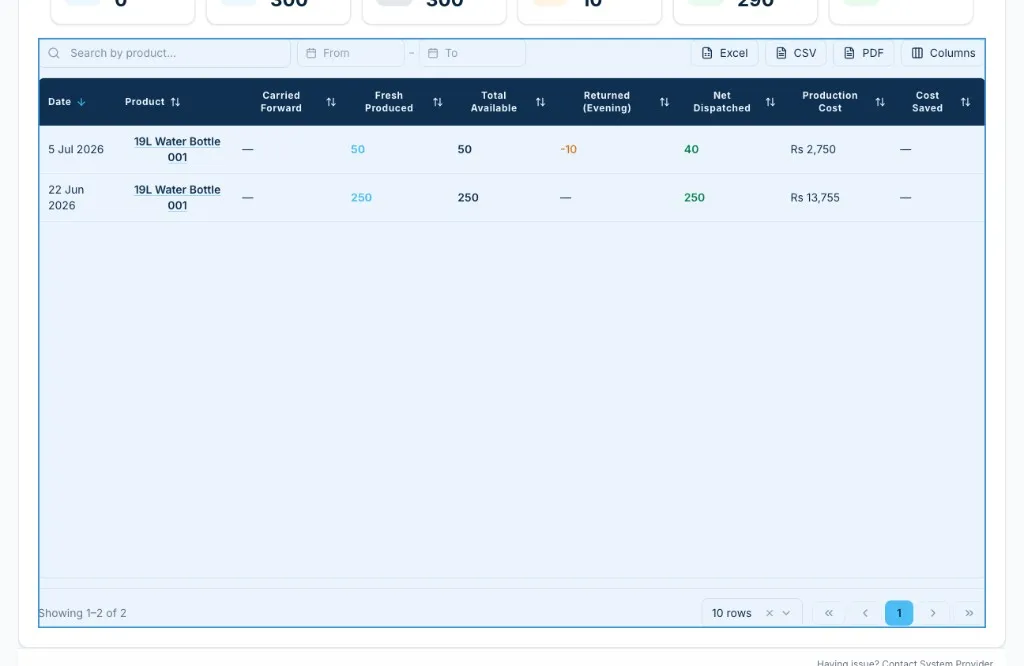Sort by Carried Forward column icon
The height and width of the screenshot is (666, 1024).
click(331, 102)
